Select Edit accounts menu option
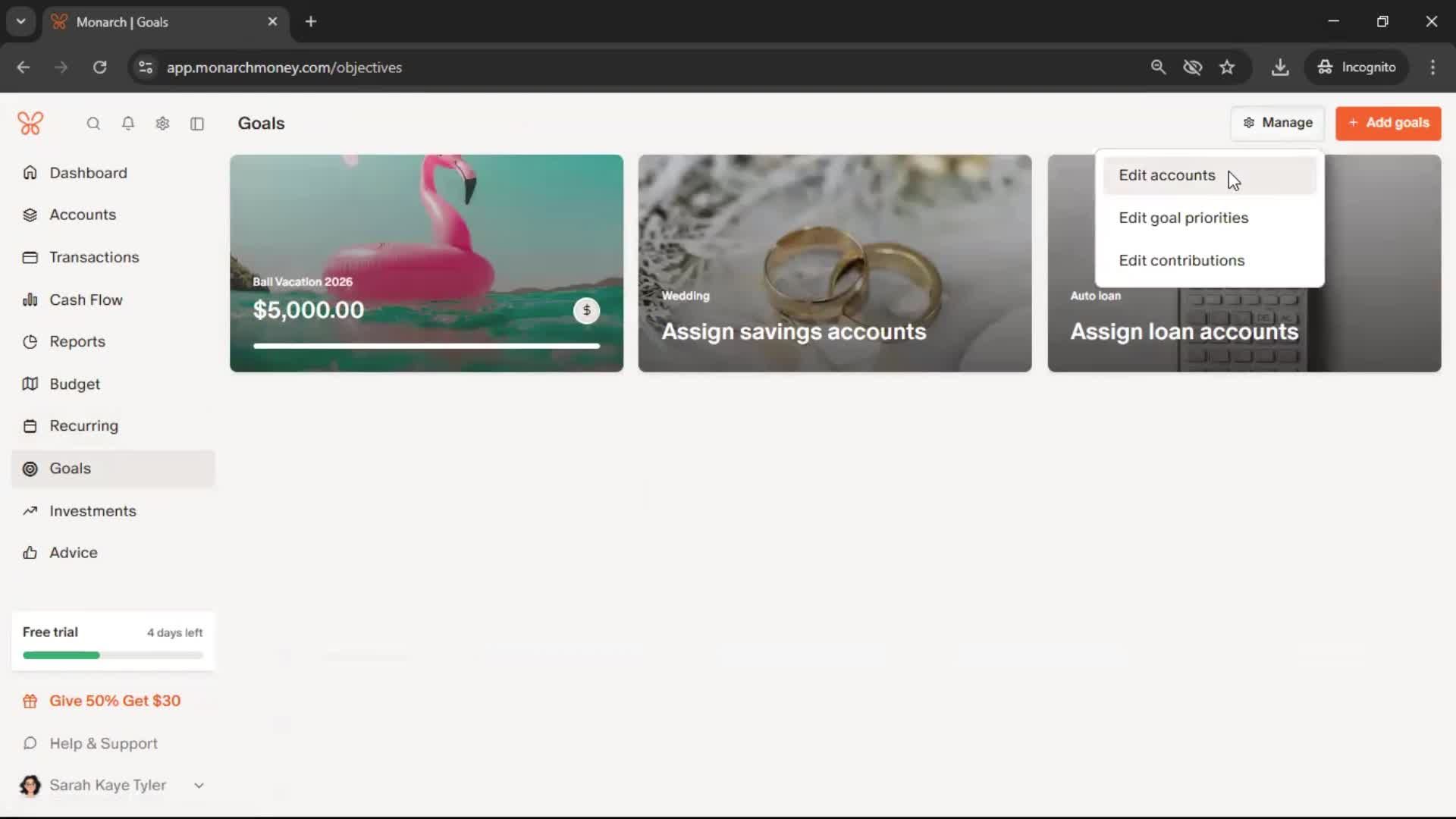Image resolution: width=1456 pixels, height=819 pixels. [x=1166, y=175]
